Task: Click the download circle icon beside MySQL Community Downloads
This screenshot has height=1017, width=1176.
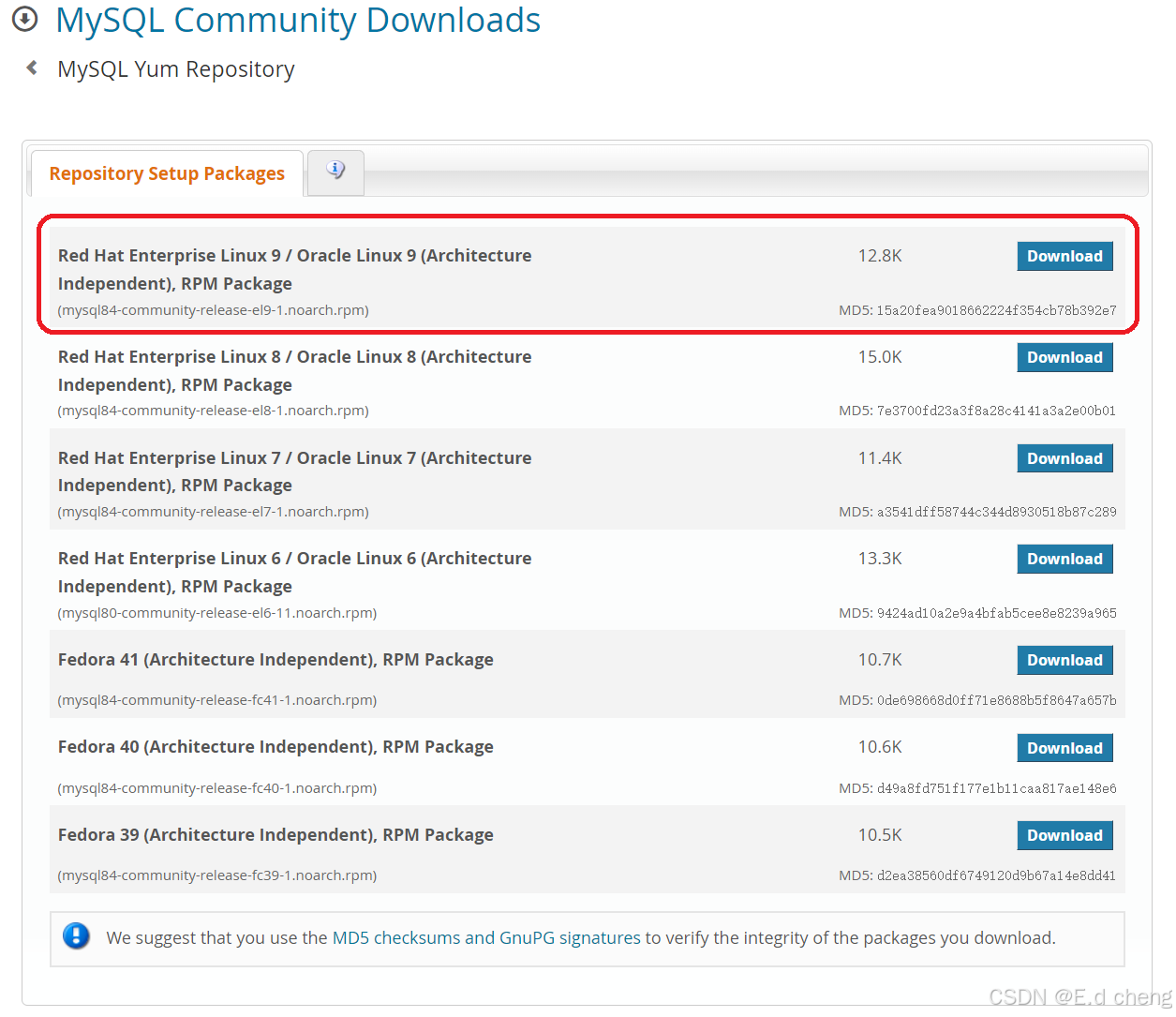Action: (24, 19)
